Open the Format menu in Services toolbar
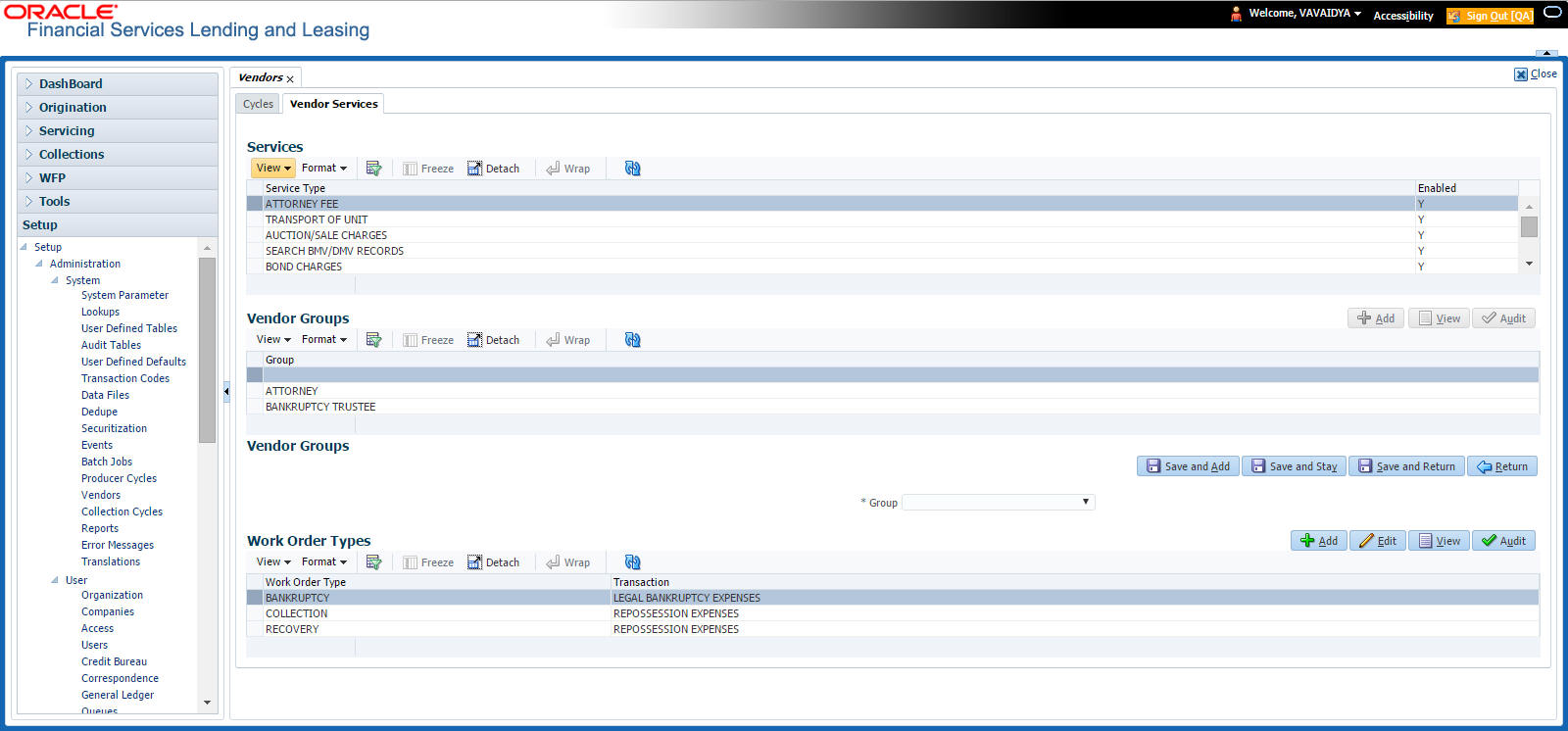1568x731 pixels. (x=324, y=169)
